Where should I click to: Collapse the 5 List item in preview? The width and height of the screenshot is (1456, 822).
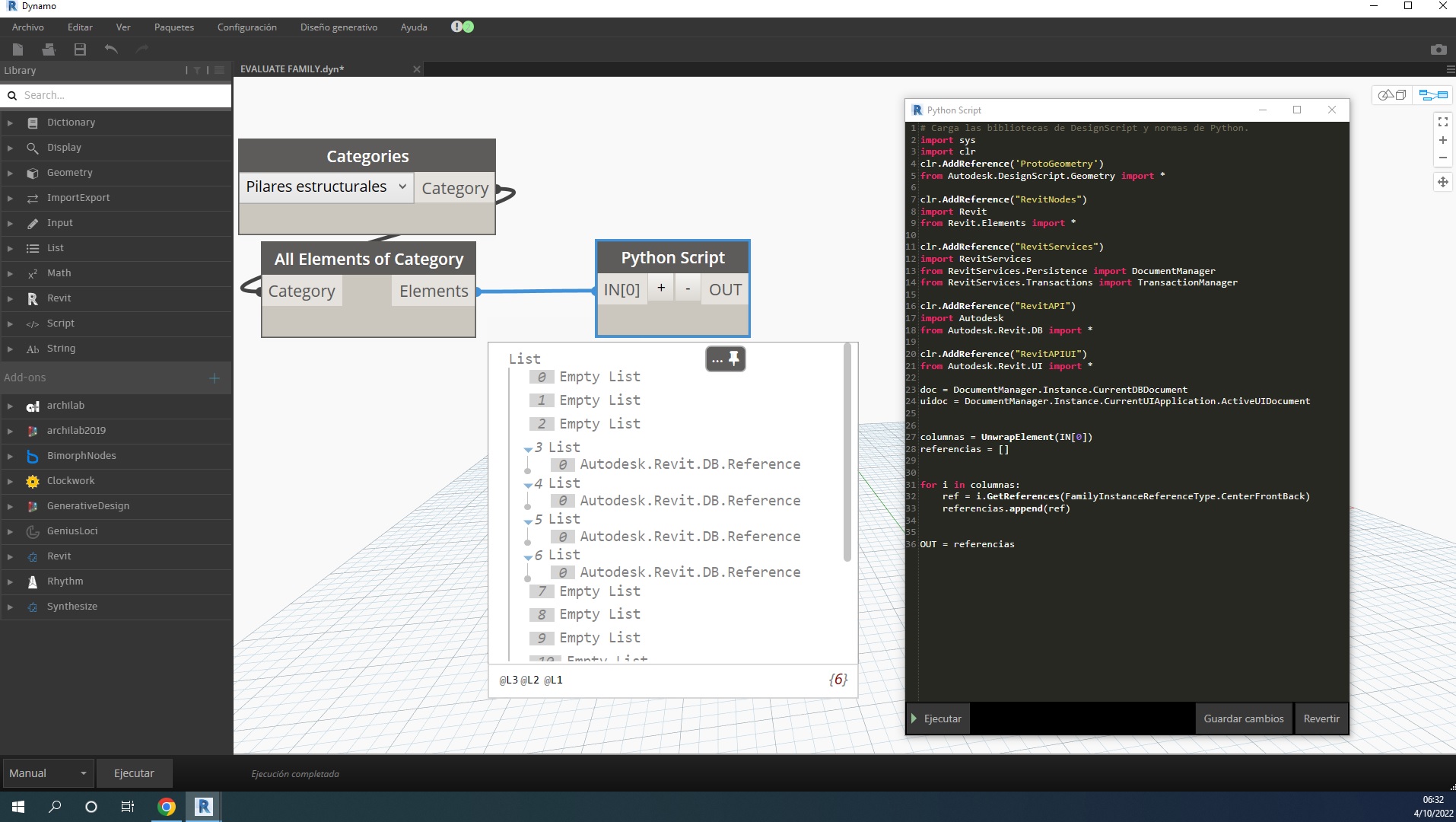coord(528,521)
